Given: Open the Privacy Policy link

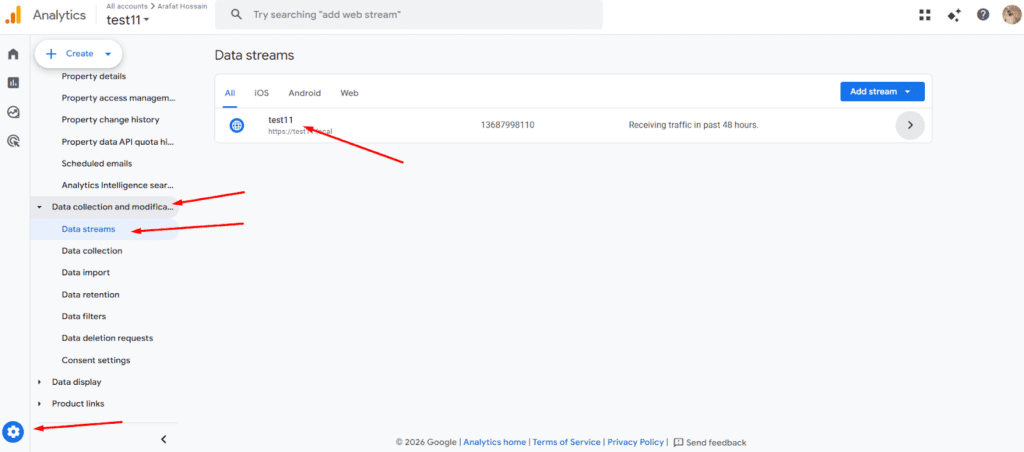Looking at the screenshot, I should tap(635, 442).
